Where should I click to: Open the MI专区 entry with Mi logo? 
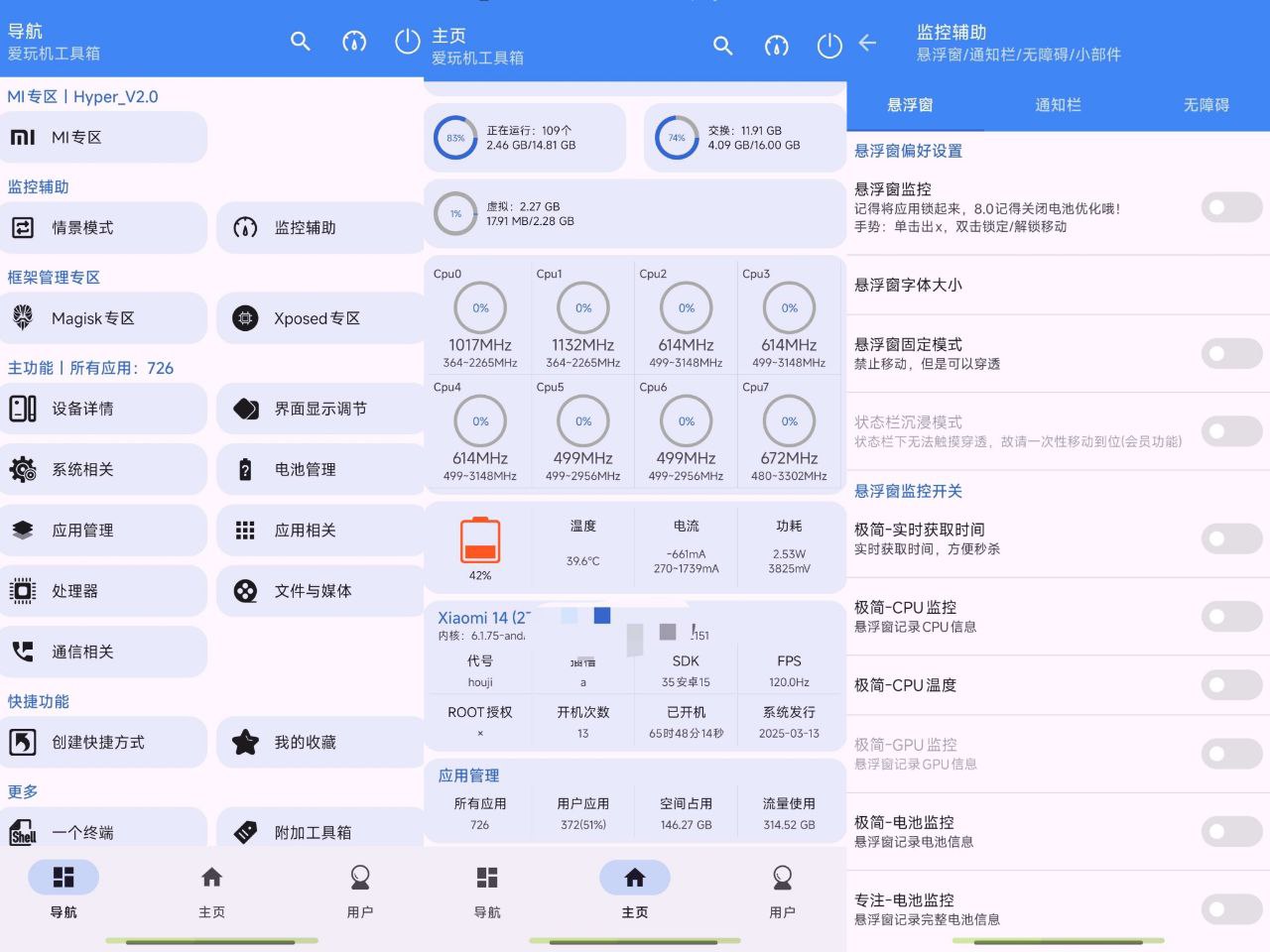103,137
